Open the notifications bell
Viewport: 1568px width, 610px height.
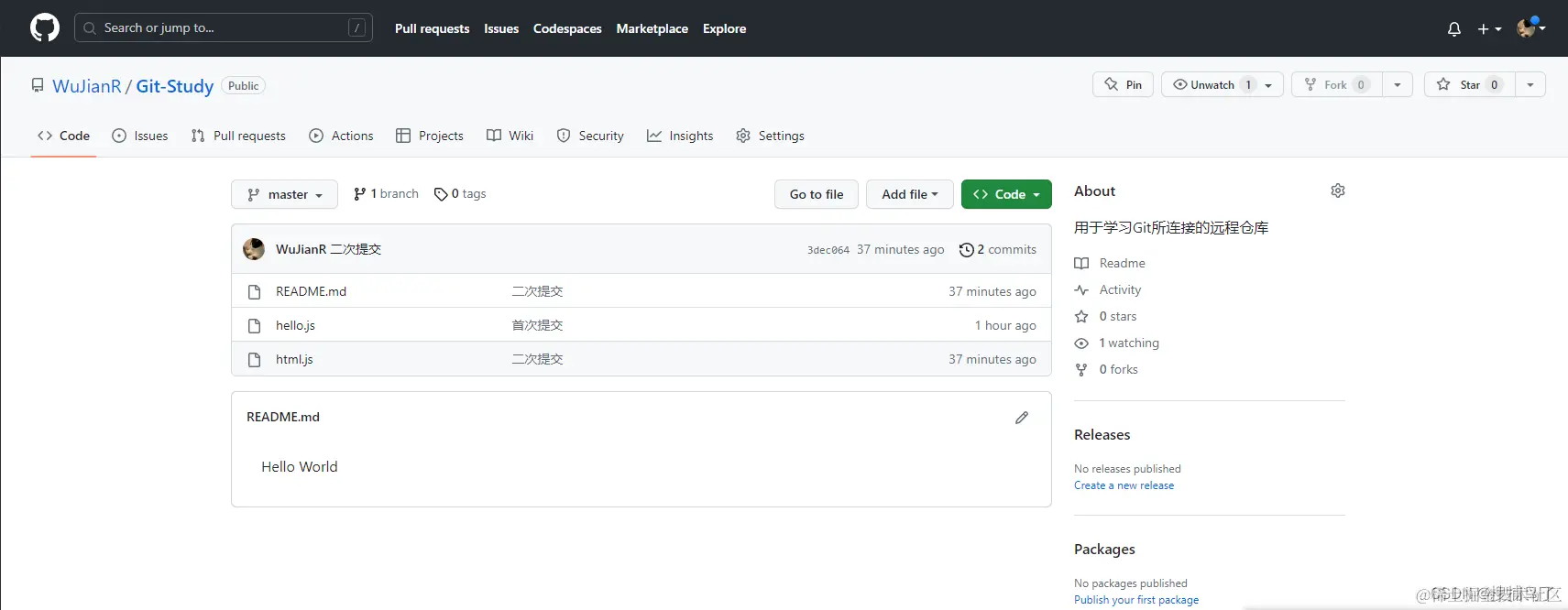tap(1453, 29)
